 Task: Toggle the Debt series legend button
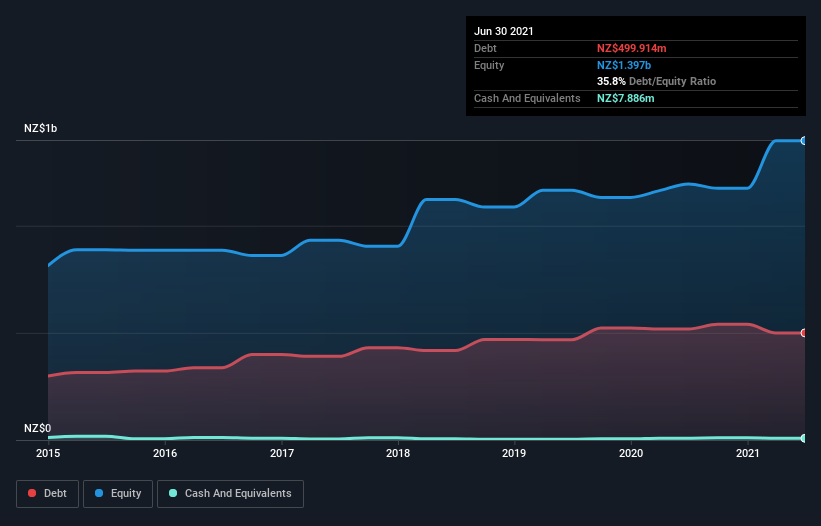point(48,494)
